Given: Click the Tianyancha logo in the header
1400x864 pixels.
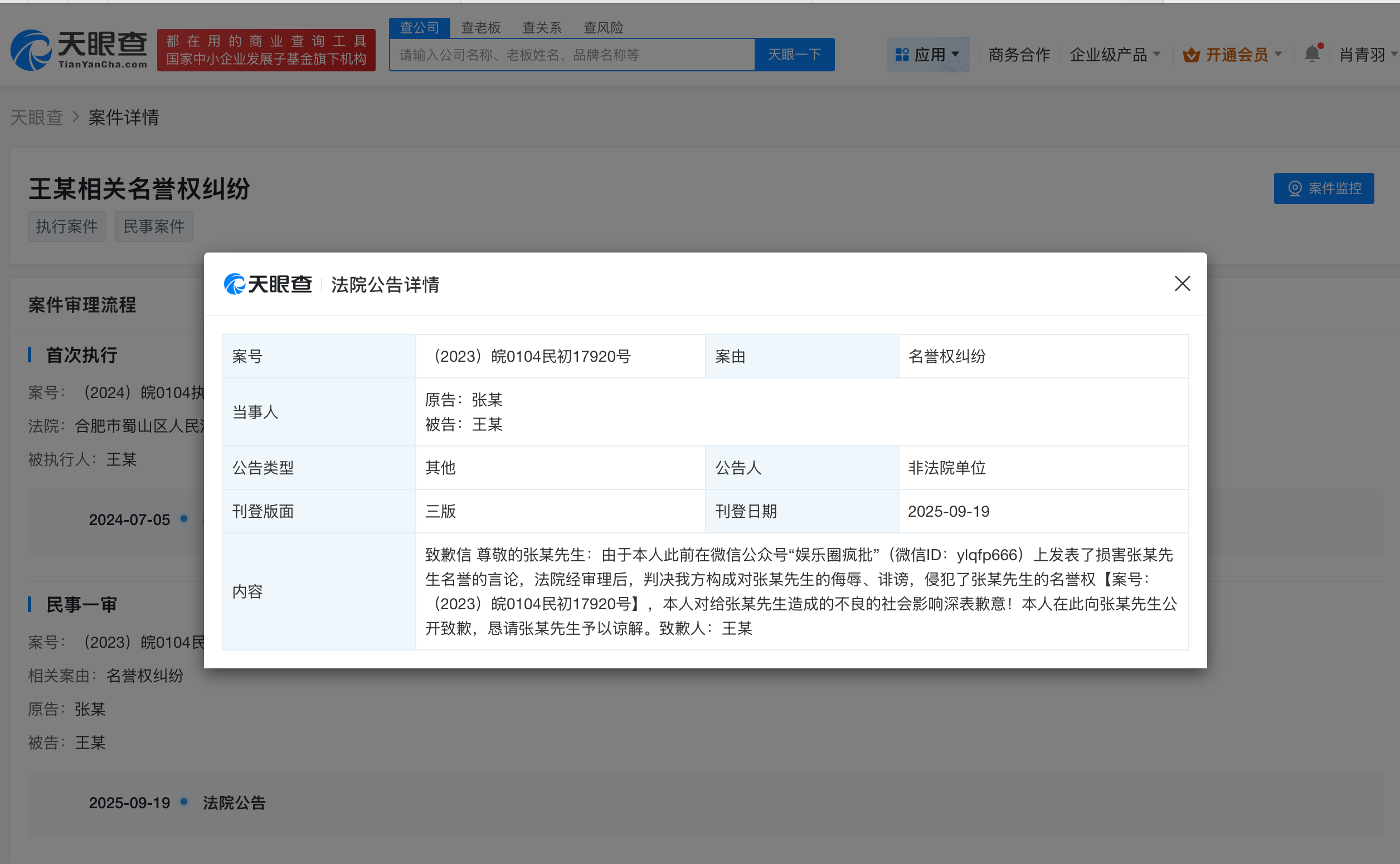Looking at the screenshot, I should click(78, 50).
